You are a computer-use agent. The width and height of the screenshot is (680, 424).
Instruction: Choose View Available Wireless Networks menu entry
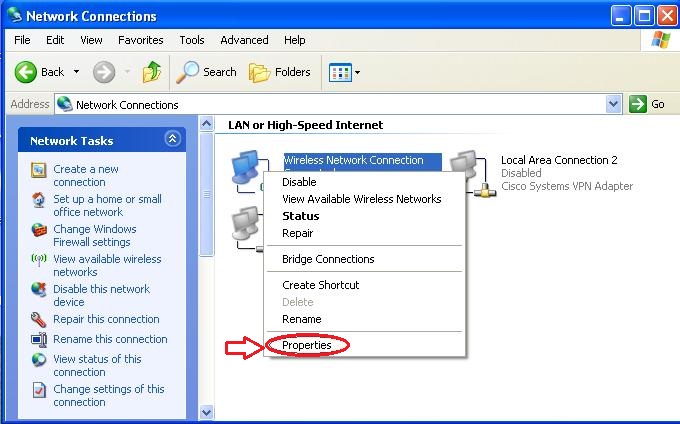[364, 199]
